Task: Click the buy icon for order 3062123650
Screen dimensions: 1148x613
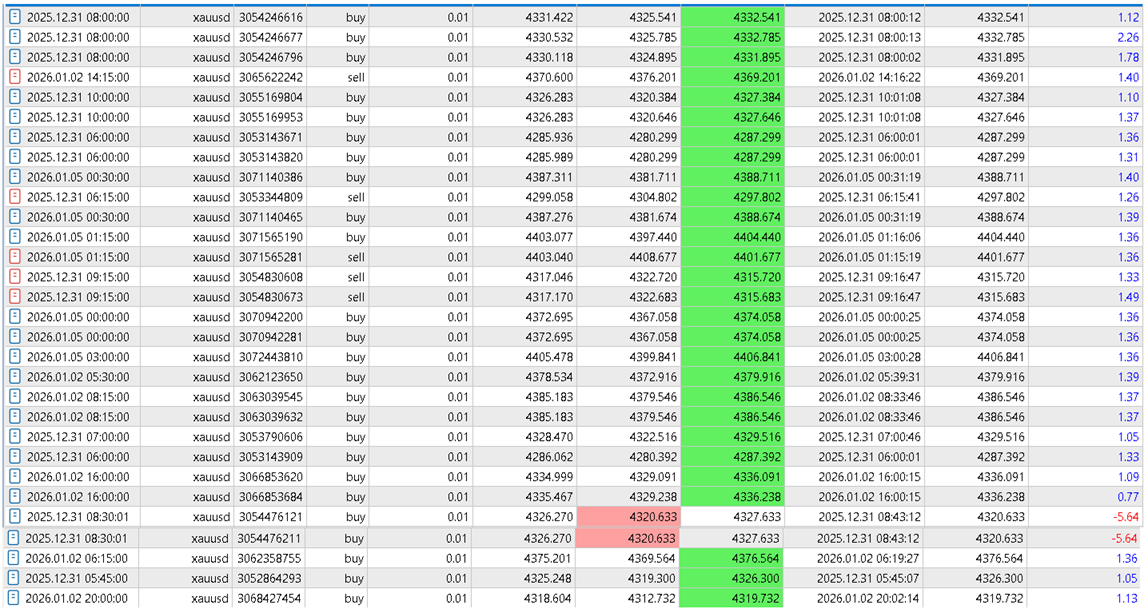Action: coord(14,376)
